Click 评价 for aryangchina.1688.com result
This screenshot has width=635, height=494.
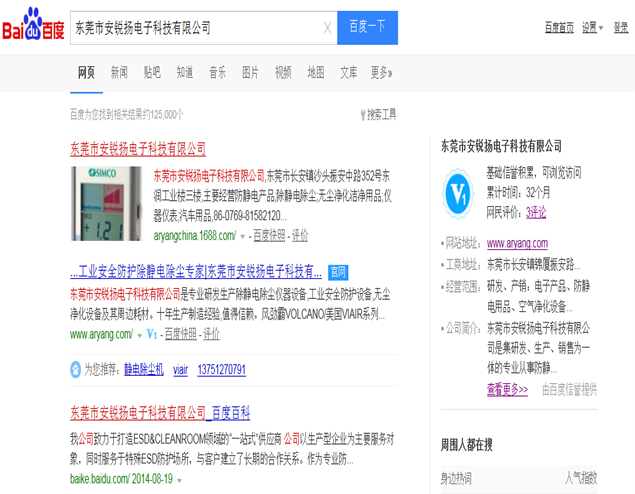[x=300, y=236]
